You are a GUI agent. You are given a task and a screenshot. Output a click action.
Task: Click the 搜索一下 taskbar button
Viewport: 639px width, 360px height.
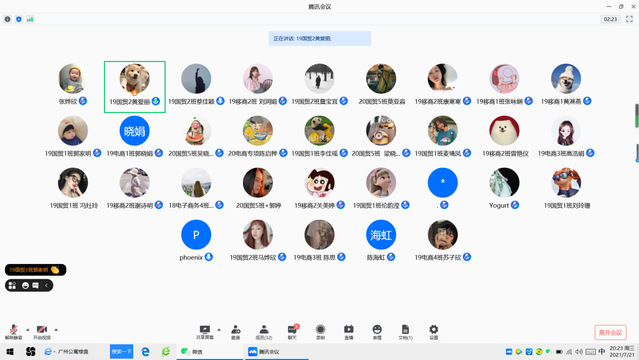(121, 351)
